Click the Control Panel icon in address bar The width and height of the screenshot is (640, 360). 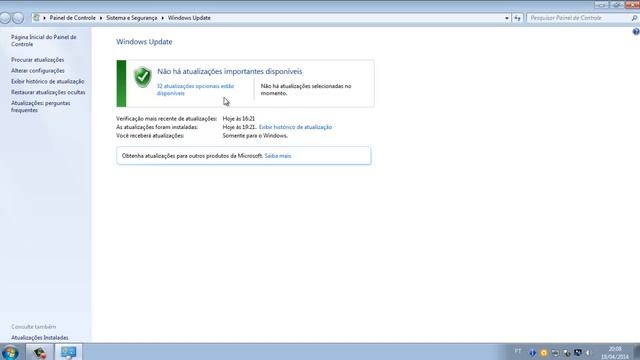coord(36,18)
